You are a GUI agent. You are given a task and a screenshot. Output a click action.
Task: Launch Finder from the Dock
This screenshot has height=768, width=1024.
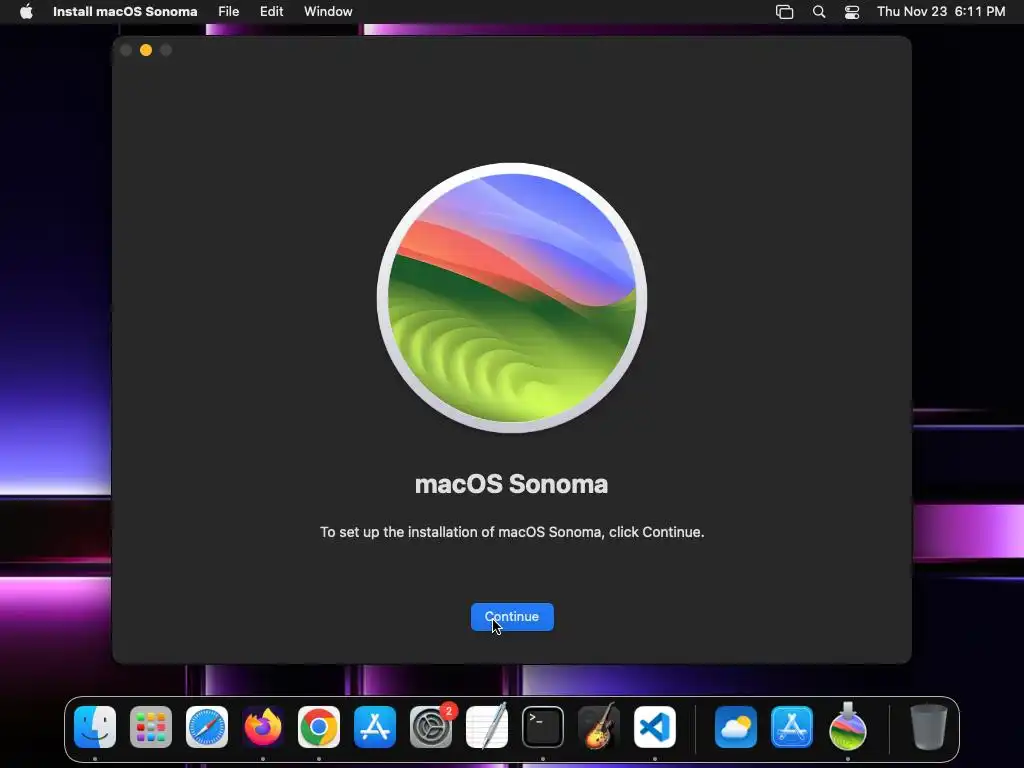point(95,727)
